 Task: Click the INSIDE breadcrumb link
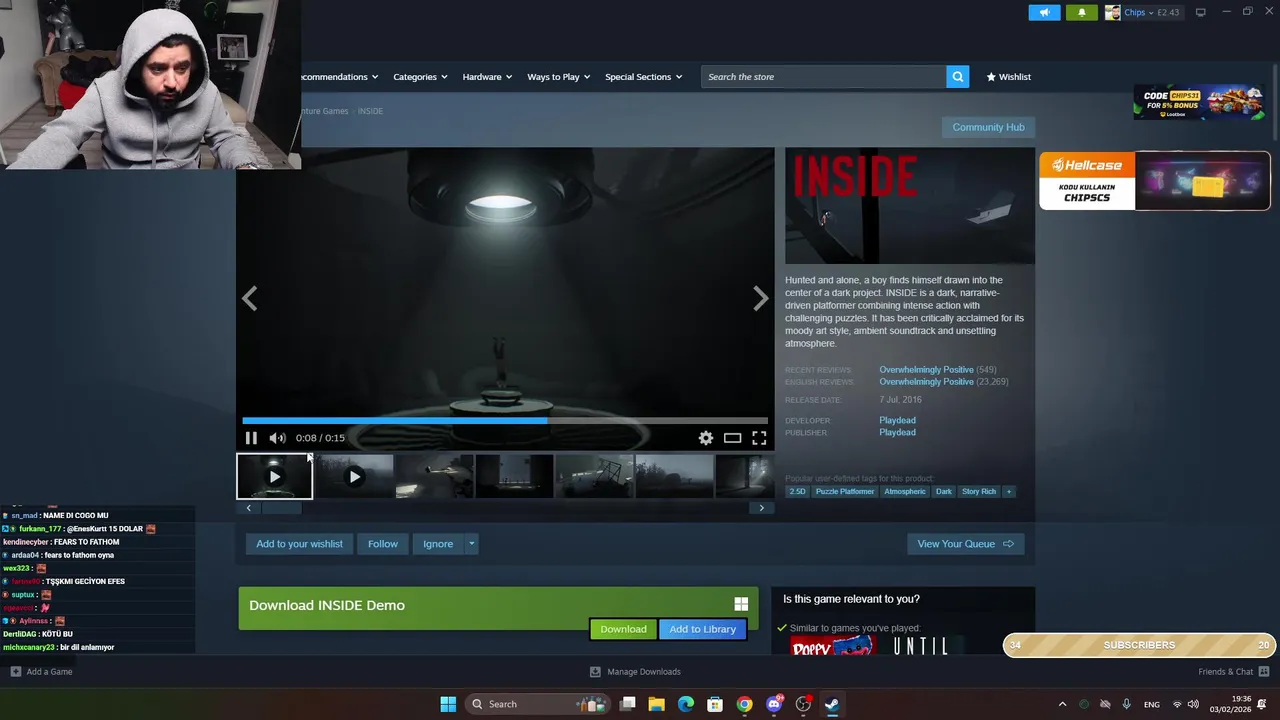pos(370,111)
